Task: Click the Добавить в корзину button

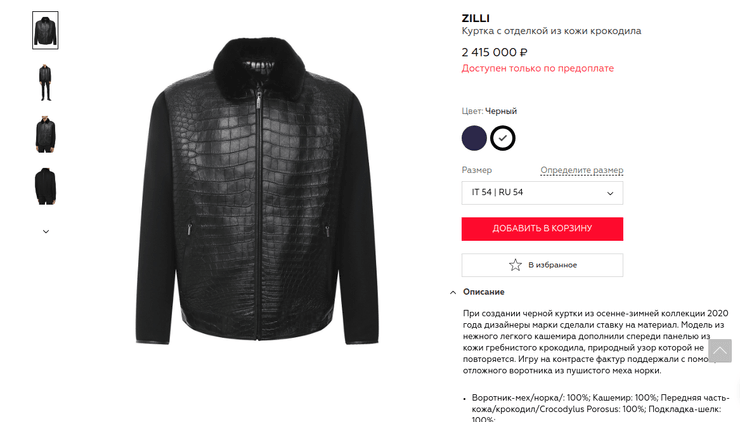Action: pyautogui.click(x=542, y=228)
